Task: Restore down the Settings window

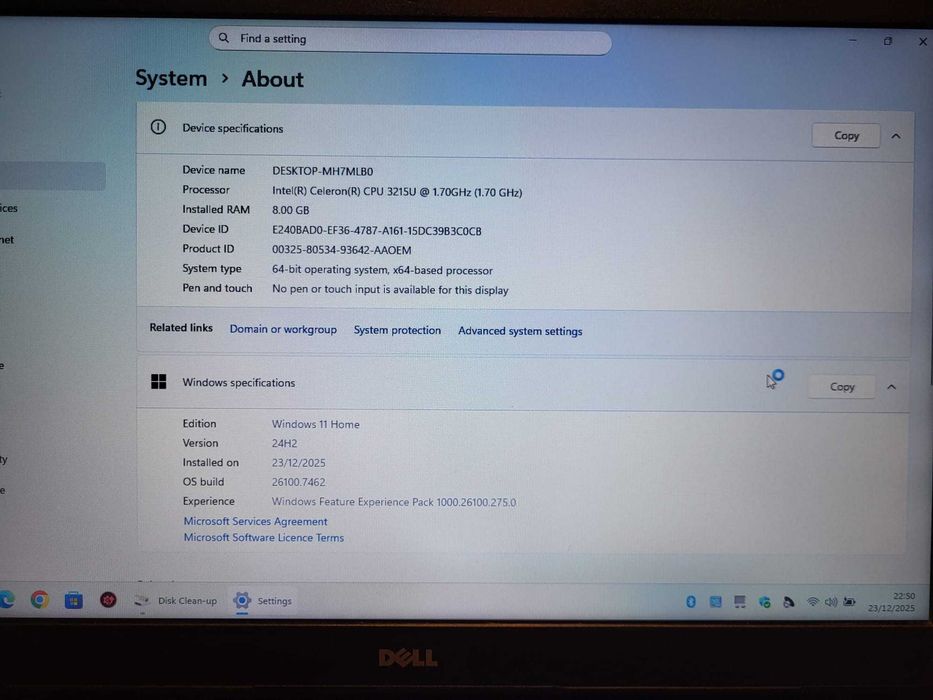Action: [888, 40]
